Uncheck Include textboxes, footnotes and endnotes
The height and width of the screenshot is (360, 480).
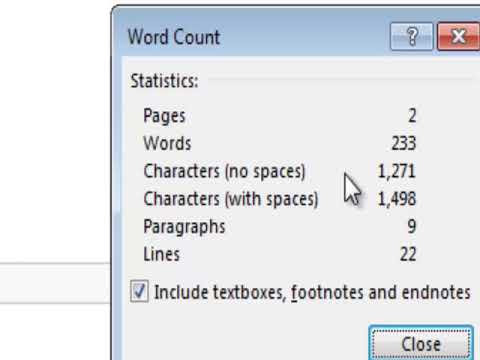pos(139,291)
